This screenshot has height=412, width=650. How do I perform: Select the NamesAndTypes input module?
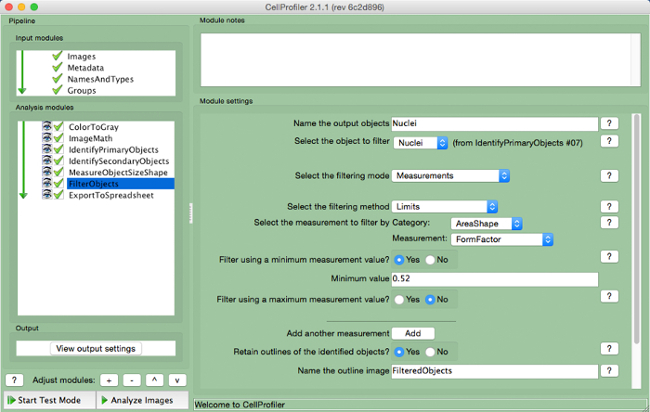tap(100, 79)
